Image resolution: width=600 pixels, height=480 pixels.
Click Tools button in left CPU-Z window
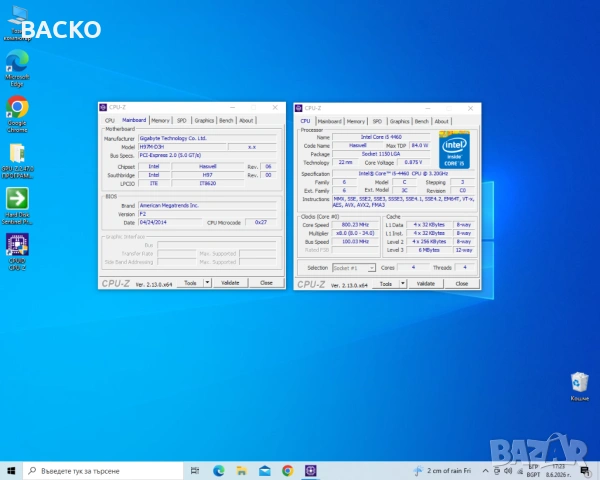[190, 283]
